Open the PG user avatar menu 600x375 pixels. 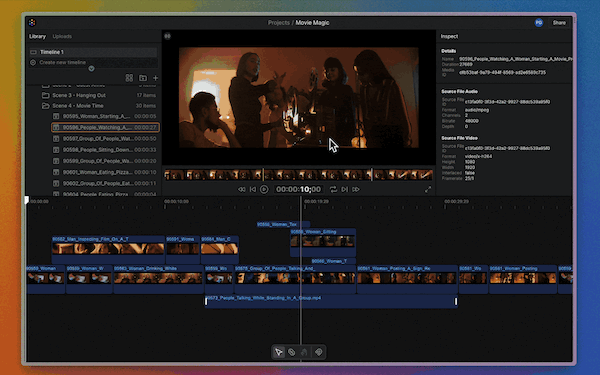(x=539, y=23)
